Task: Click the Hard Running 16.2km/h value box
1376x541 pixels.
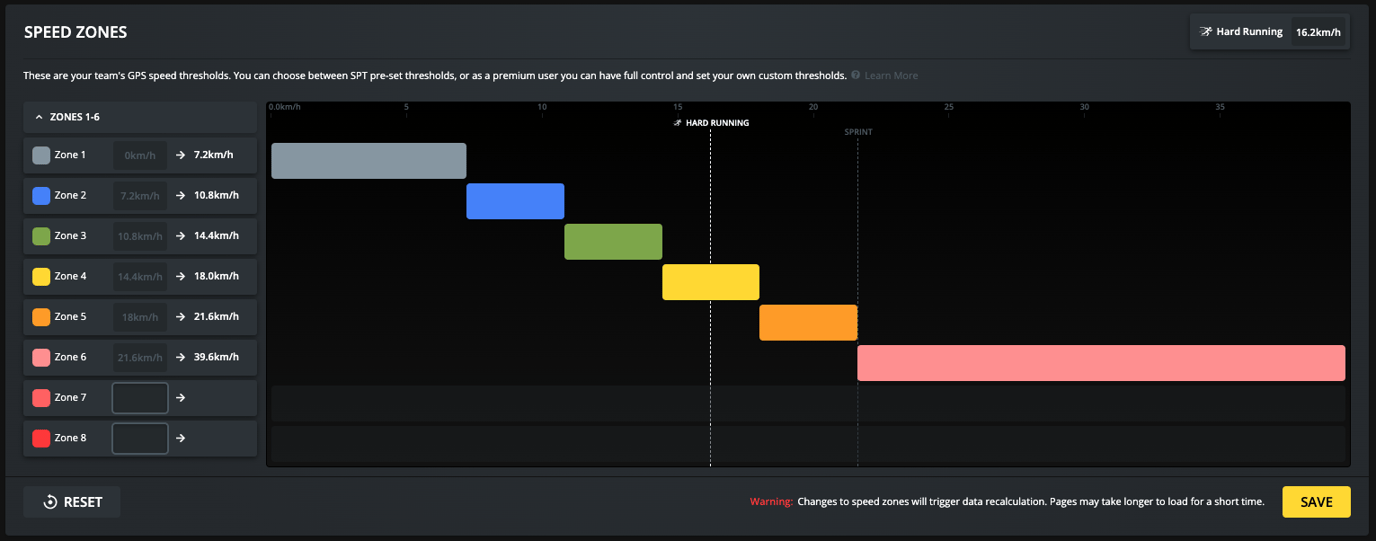Action: 1318,32
